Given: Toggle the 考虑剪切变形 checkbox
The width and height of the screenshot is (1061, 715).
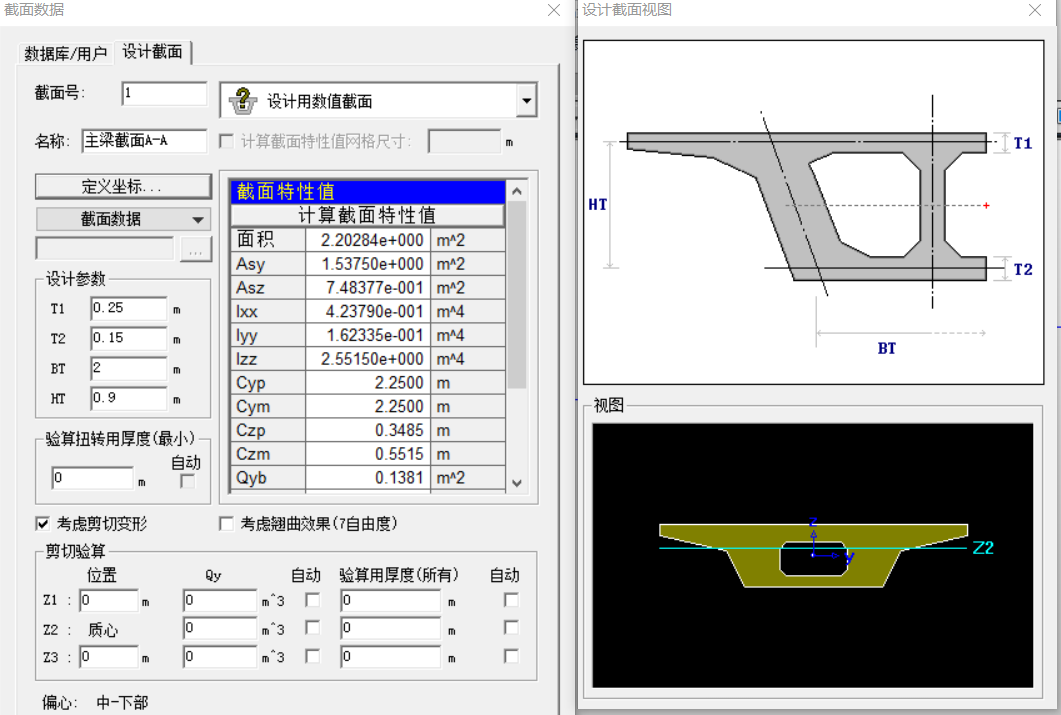Looking at the screenshot, I should click(43, 524).
